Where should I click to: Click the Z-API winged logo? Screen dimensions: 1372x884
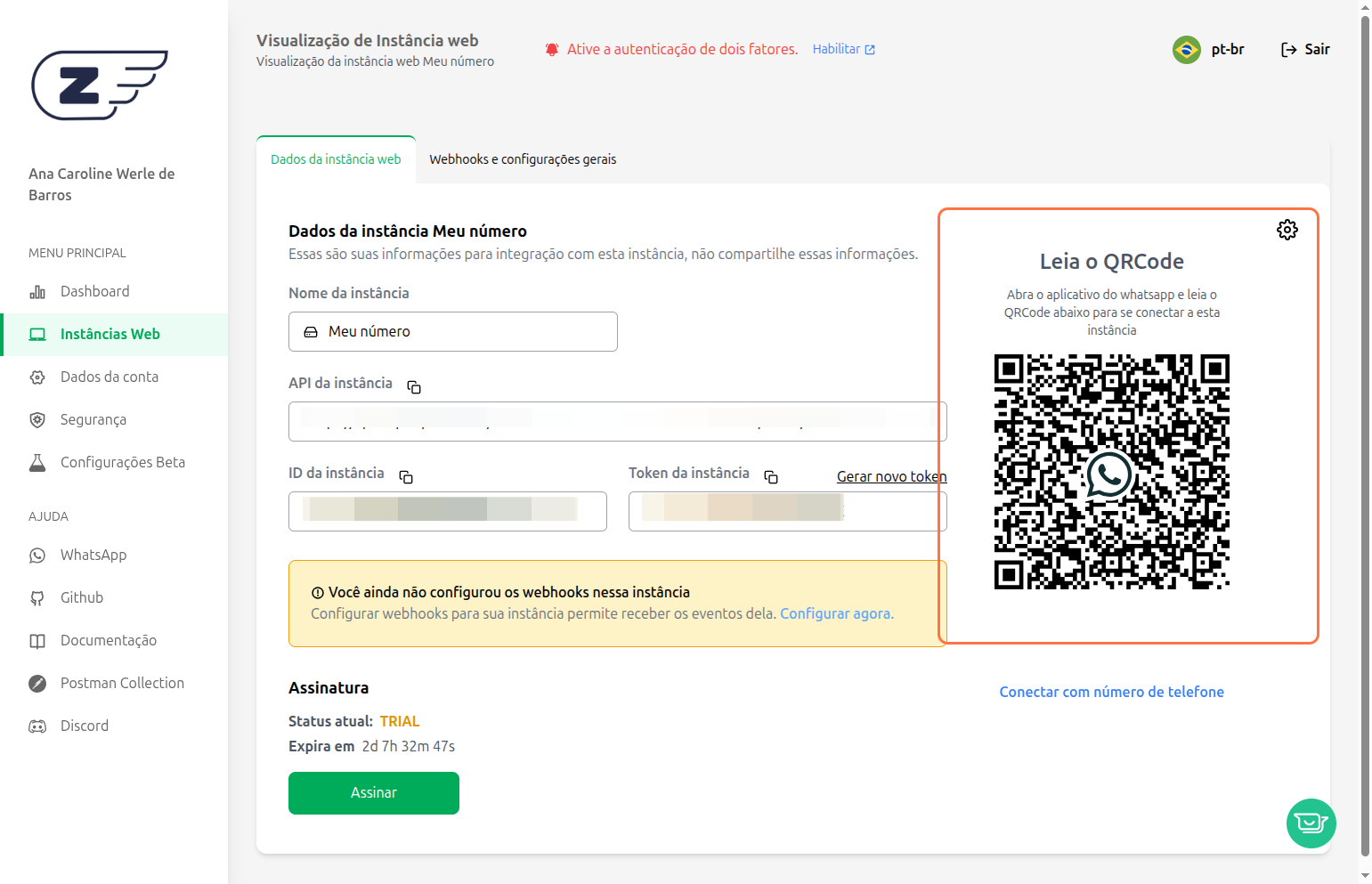99,85
